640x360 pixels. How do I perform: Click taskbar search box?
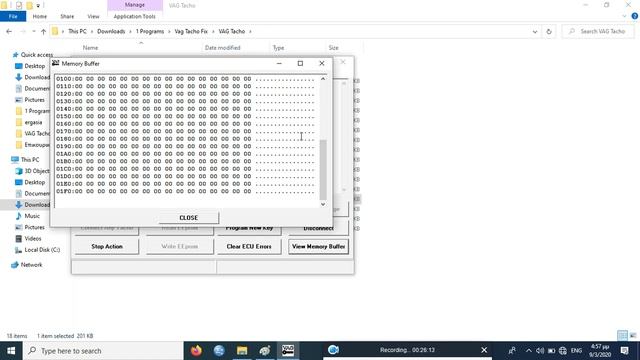(103, 351)
